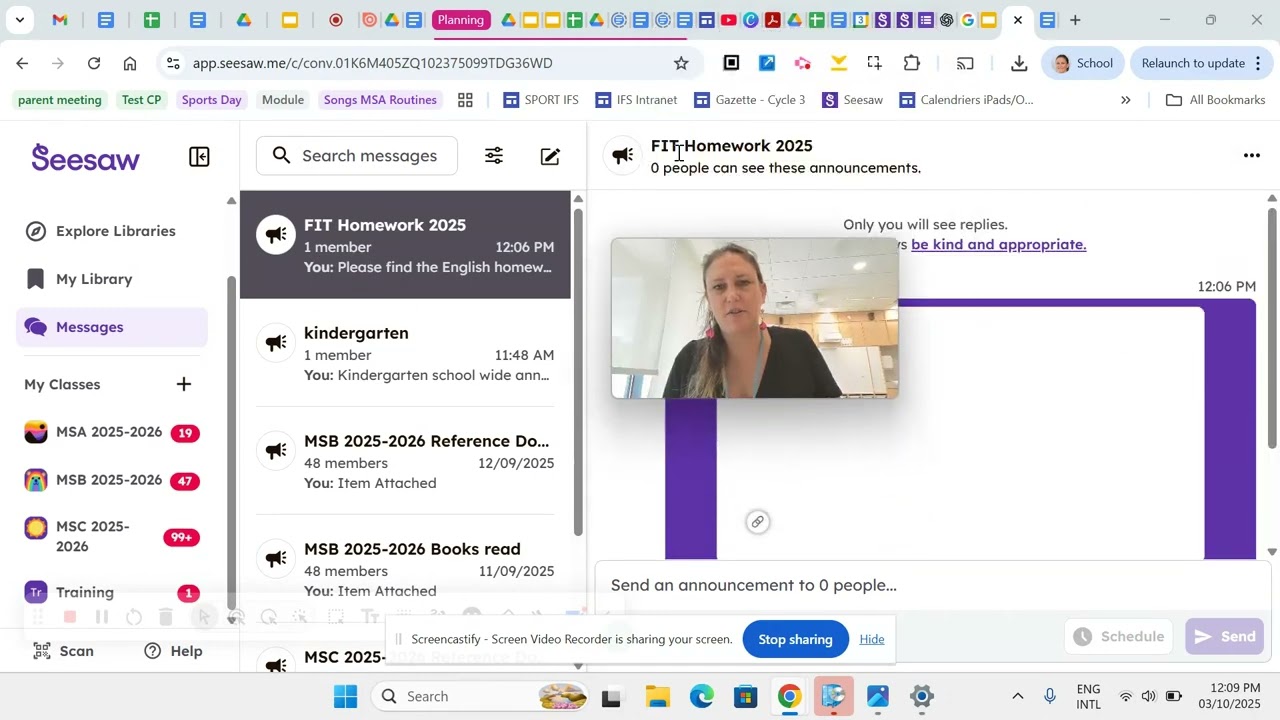Open the School profile button
Viewport: 1280px width, 720px height.
(x=1083, y=63)
